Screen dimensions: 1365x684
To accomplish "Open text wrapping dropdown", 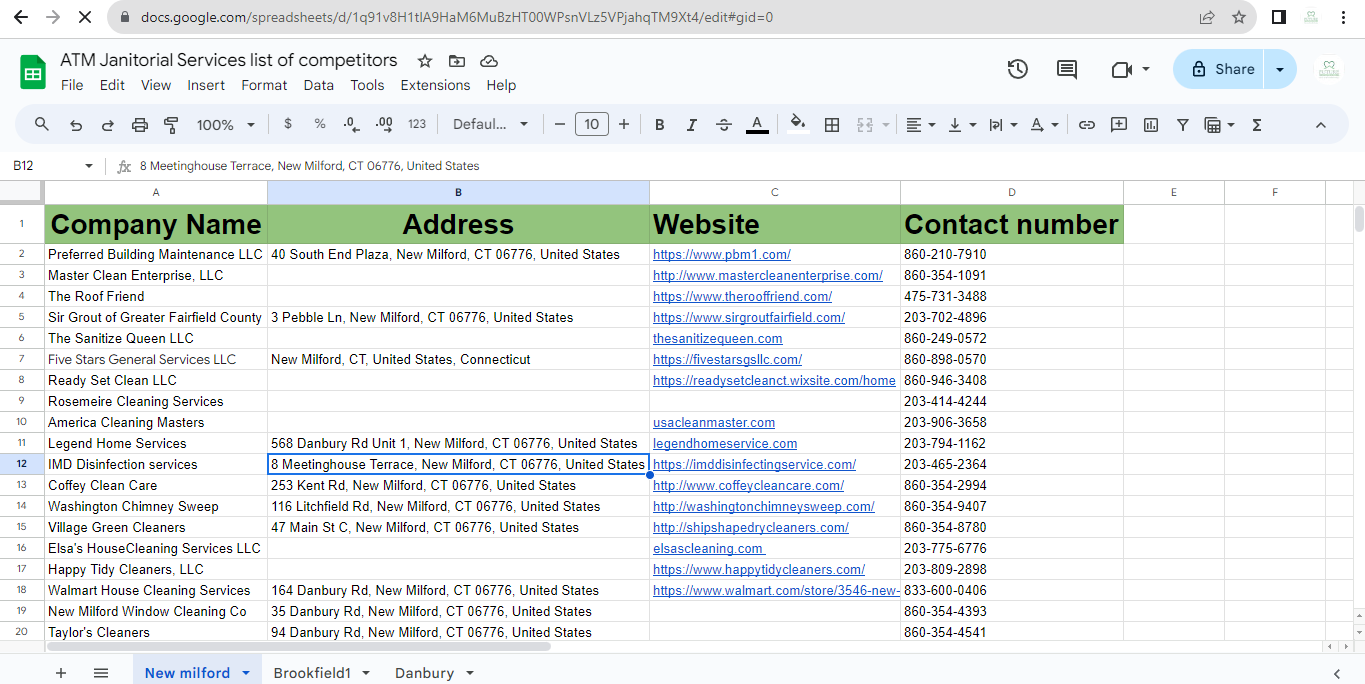I will click(1002, 125).
